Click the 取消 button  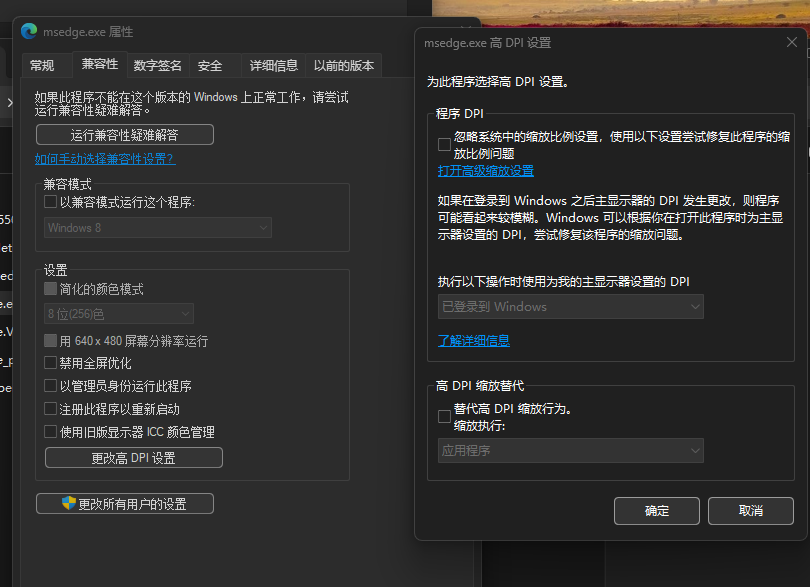(x=751, y=511)
